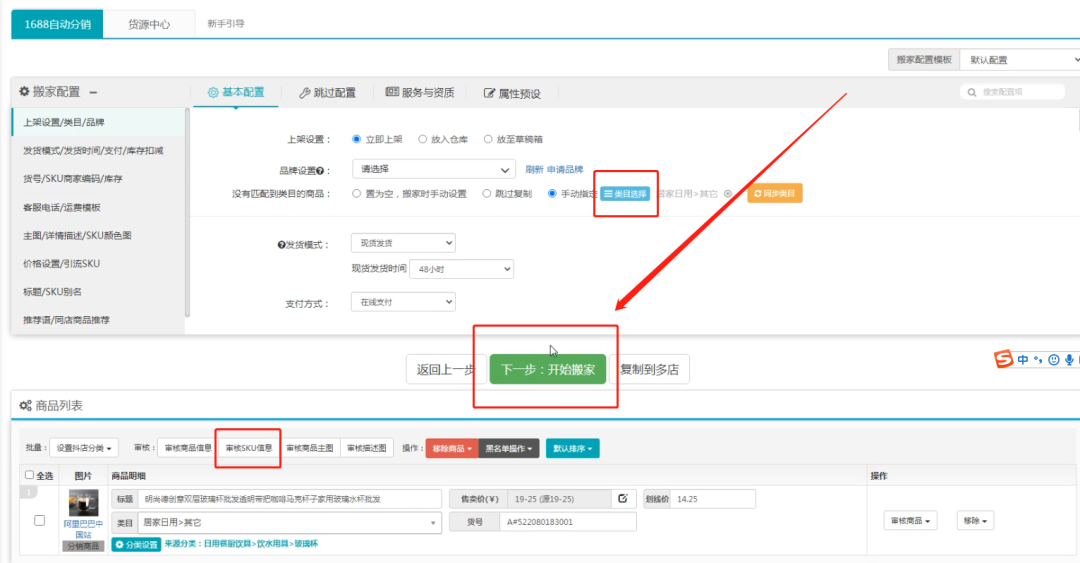The height and width of the screenshot is (563, 1080).
Task: Open 设置抖店分类 batch dropdown
Action: (84, 448)
